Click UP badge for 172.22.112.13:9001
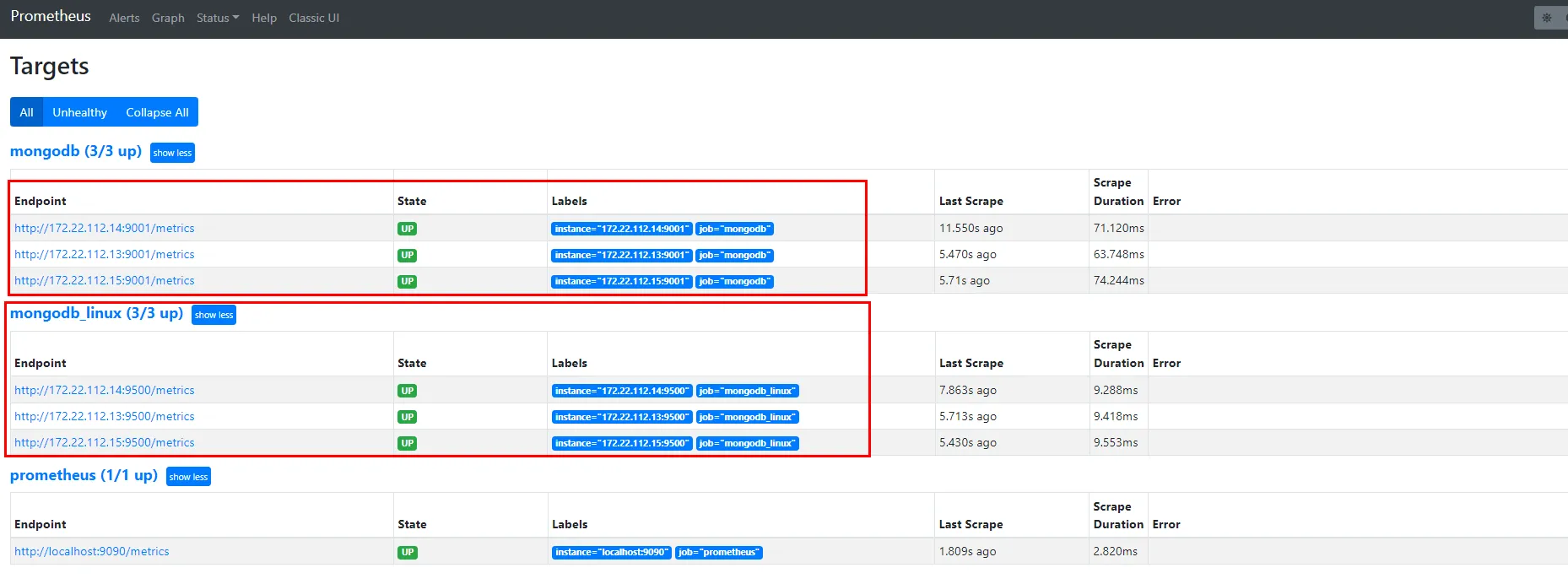The height and width of the screenshot is (584, 1568). tap(408, 255)
